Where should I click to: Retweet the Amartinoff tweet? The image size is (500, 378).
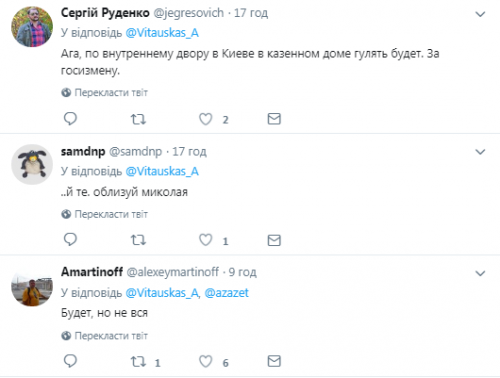[x=138, y=361]
